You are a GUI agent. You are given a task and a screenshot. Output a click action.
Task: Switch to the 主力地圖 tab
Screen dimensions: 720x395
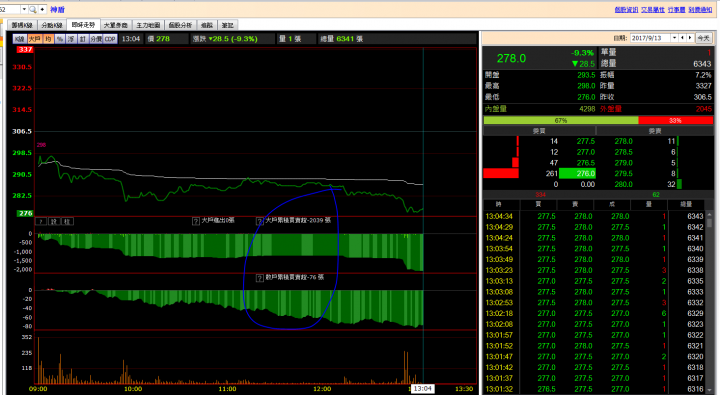[x=148, y=25]
